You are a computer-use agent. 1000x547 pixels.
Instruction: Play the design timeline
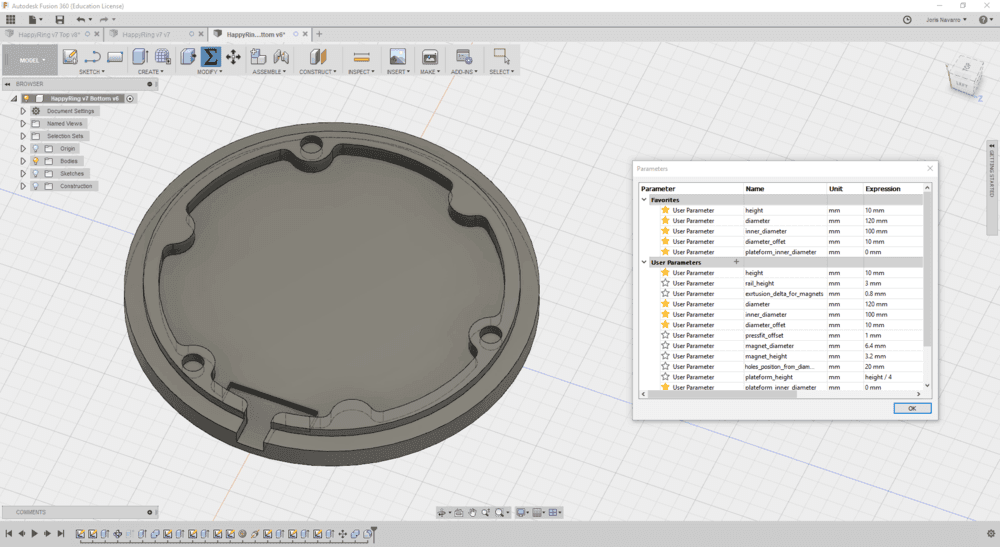click(34, 534)
